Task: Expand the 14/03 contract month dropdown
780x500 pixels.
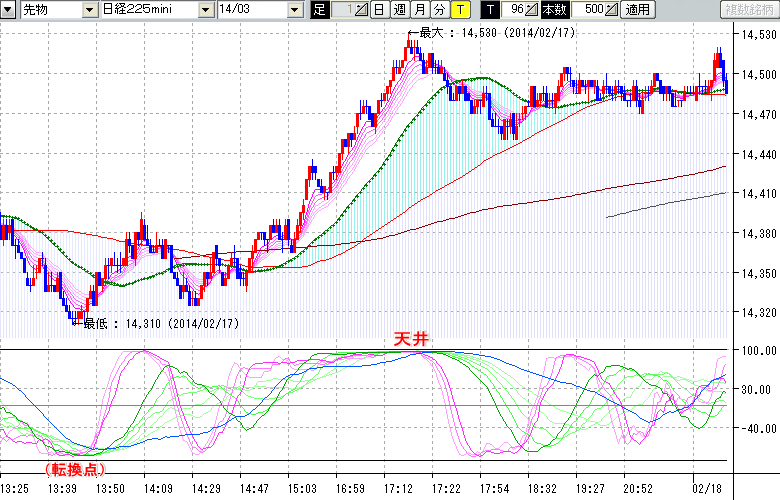Action: [294, 9]
